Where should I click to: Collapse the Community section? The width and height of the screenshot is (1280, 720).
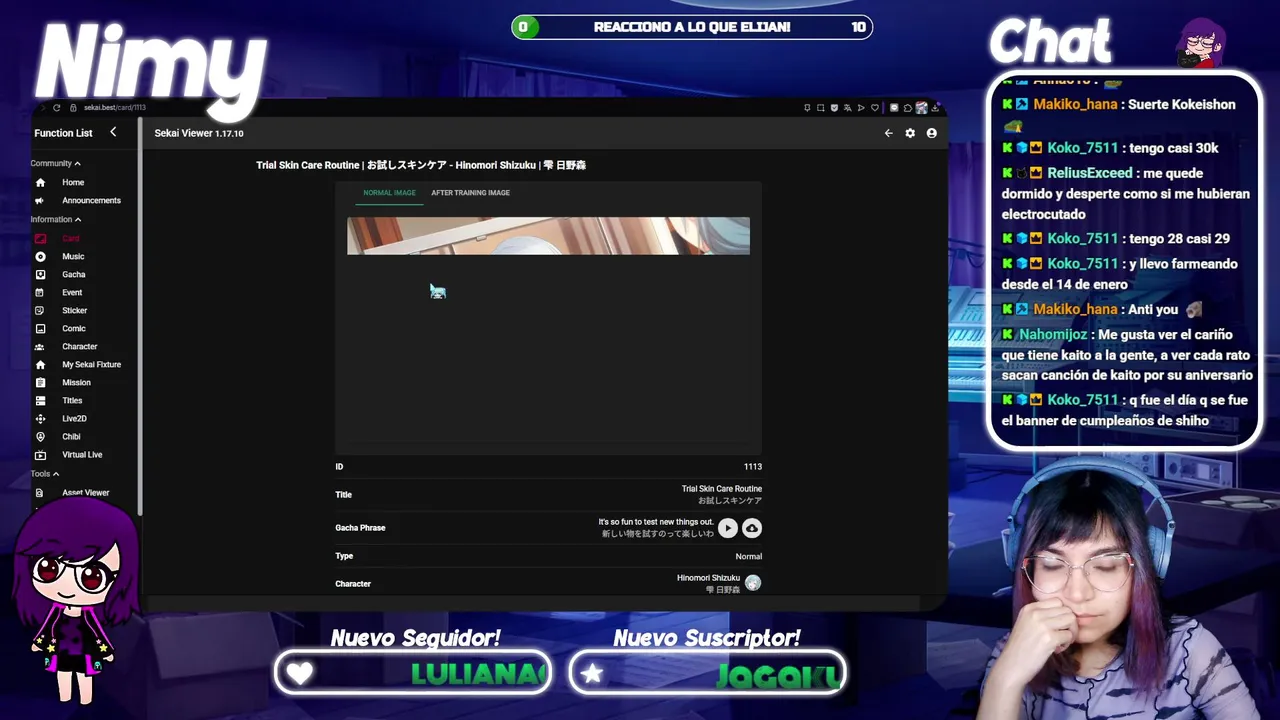pos(77,164)
